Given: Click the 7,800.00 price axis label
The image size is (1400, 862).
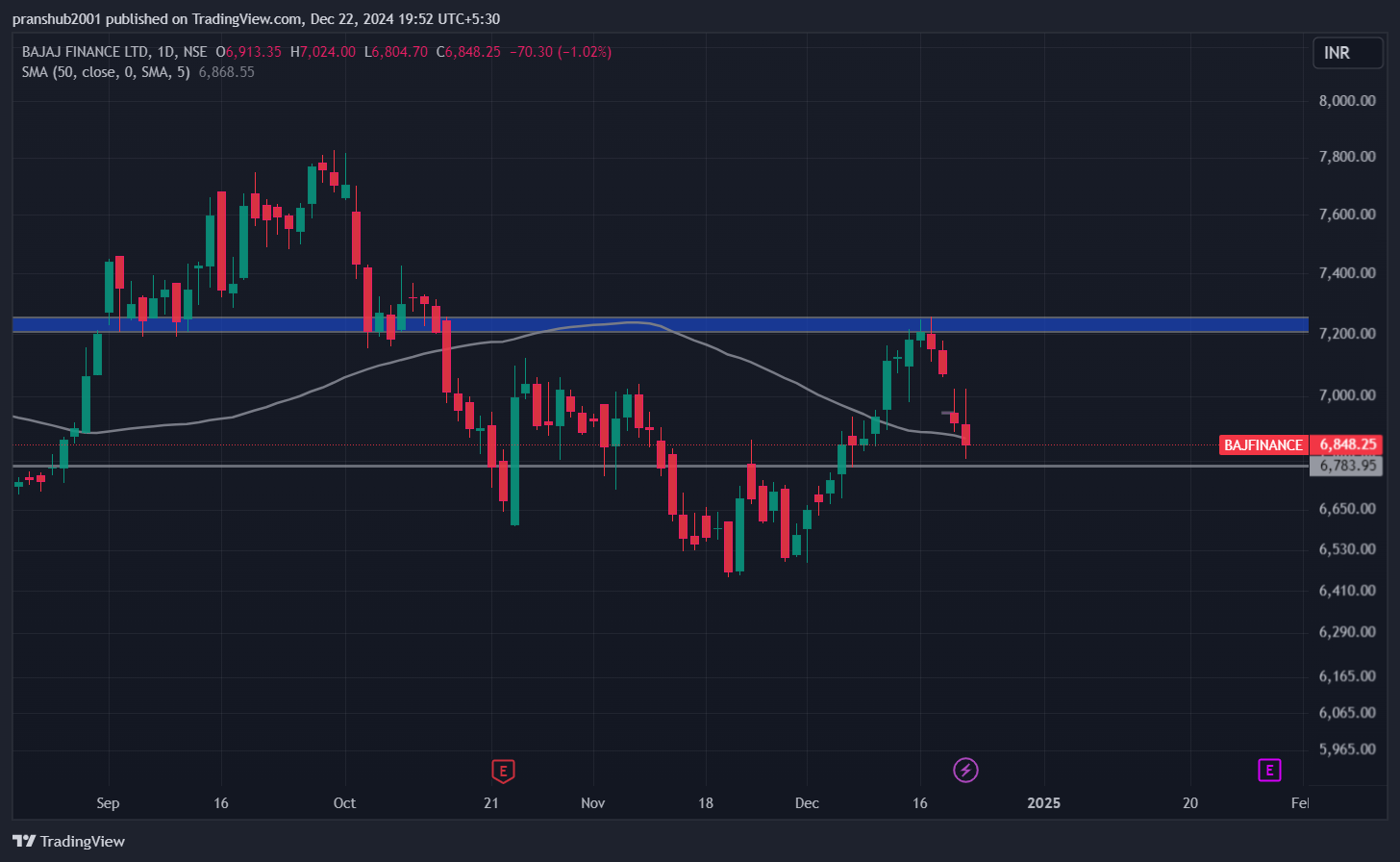Looking at the screenshot, I should coord(1346,157).
